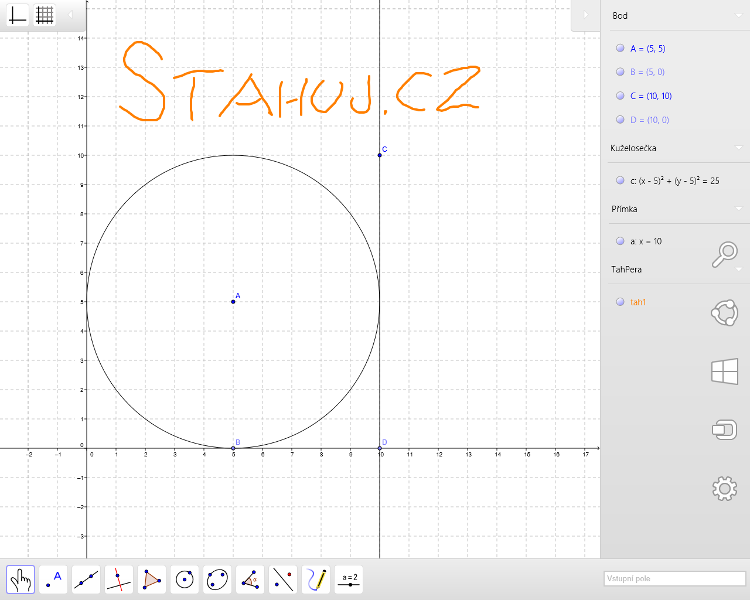Toggle grid display icon
The width and height of the screenshot is (750, 600).
tap(44, 15)
